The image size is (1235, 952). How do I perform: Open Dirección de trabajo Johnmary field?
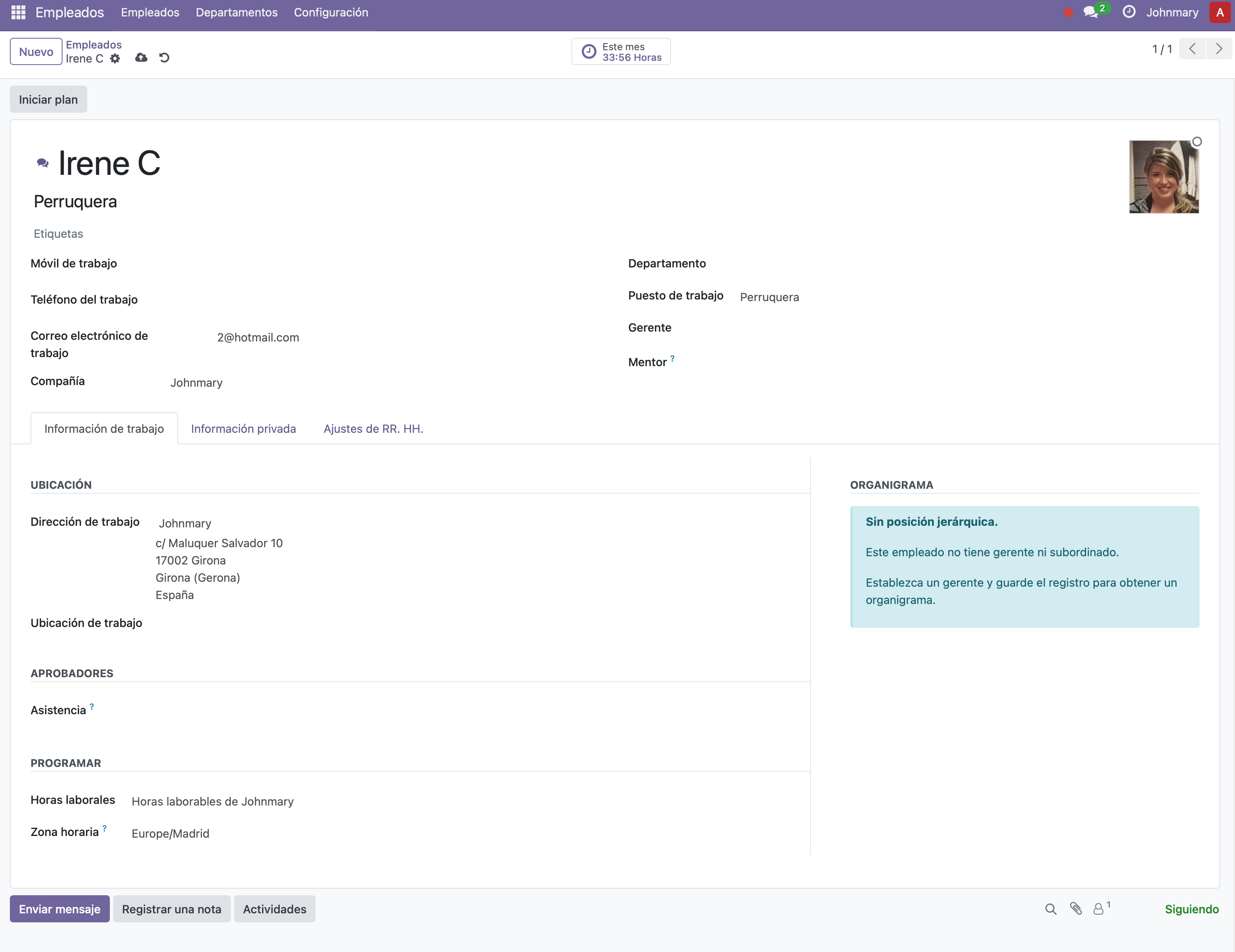481,523
